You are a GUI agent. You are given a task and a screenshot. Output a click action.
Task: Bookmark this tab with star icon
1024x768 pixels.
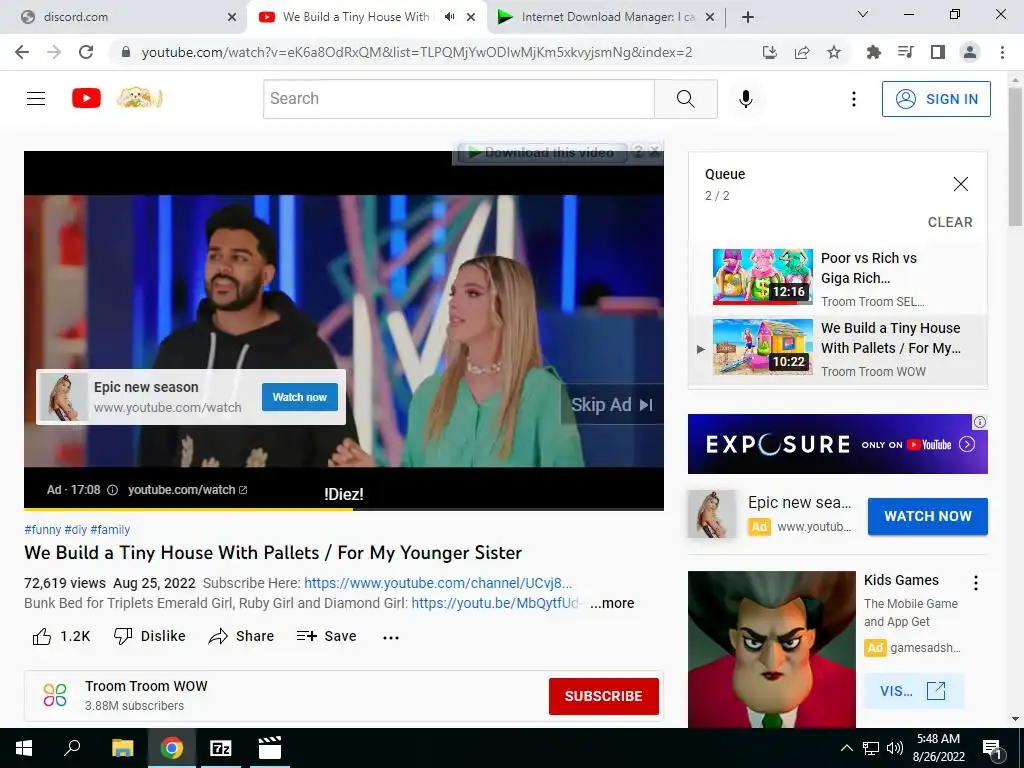(x=834, y=52)
